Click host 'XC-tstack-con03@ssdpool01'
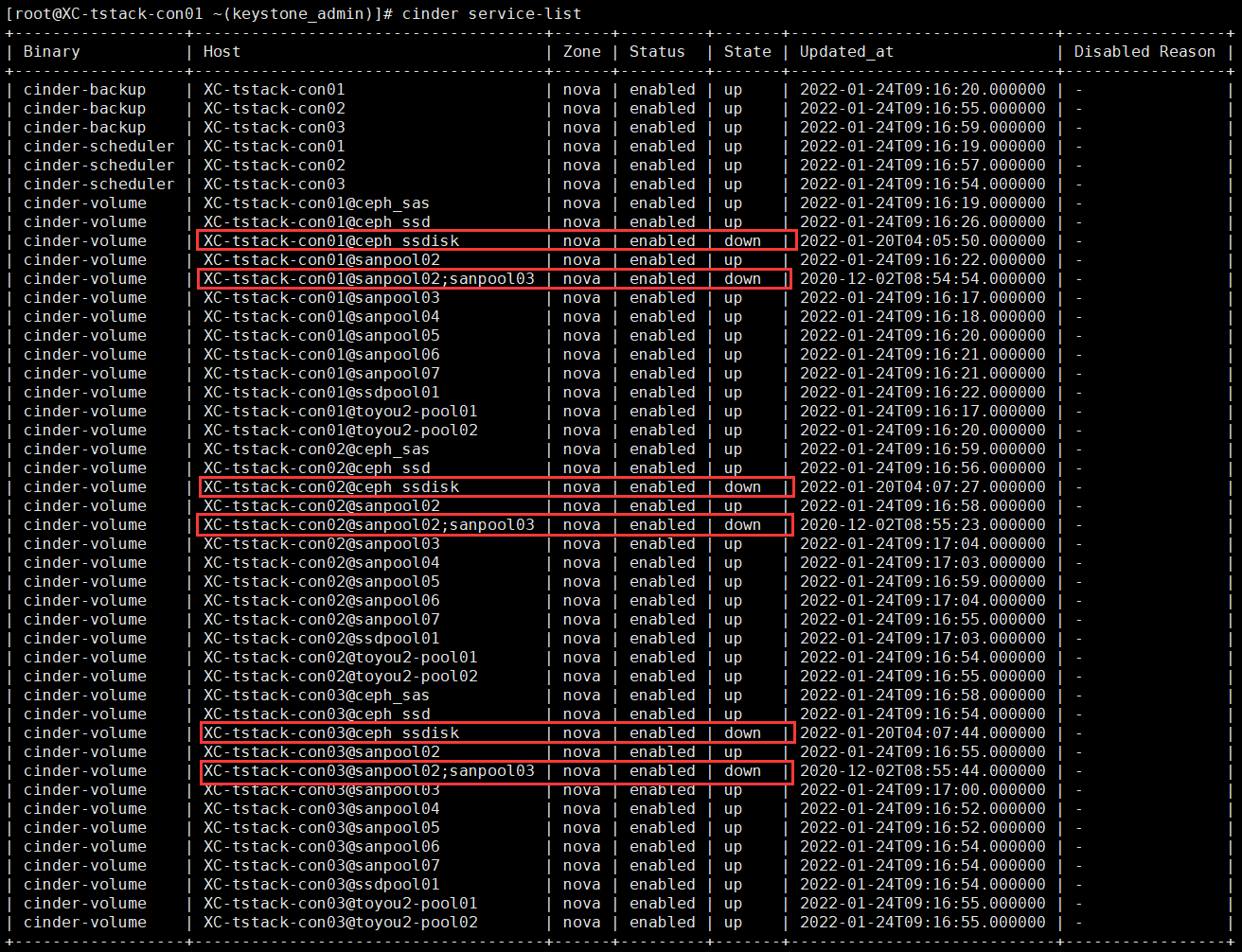This screenshot has height=952, width=1242. tap(321, 885)
